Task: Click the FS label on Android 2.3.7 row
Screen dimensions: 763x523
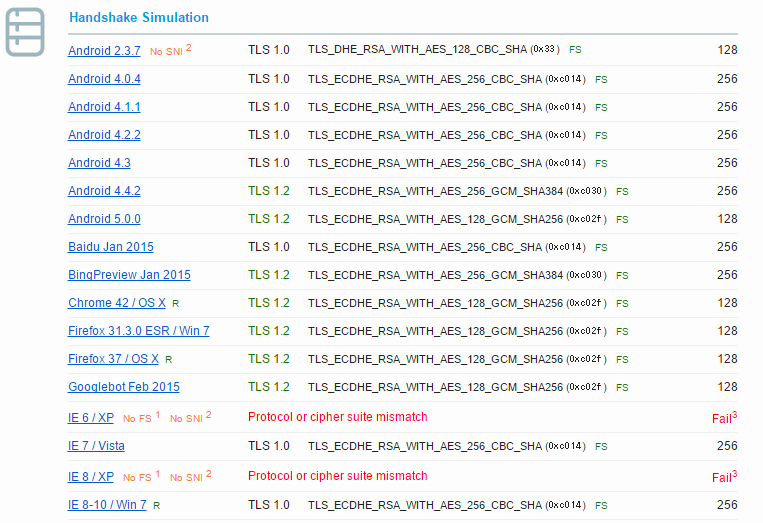Action: point(575,50)
